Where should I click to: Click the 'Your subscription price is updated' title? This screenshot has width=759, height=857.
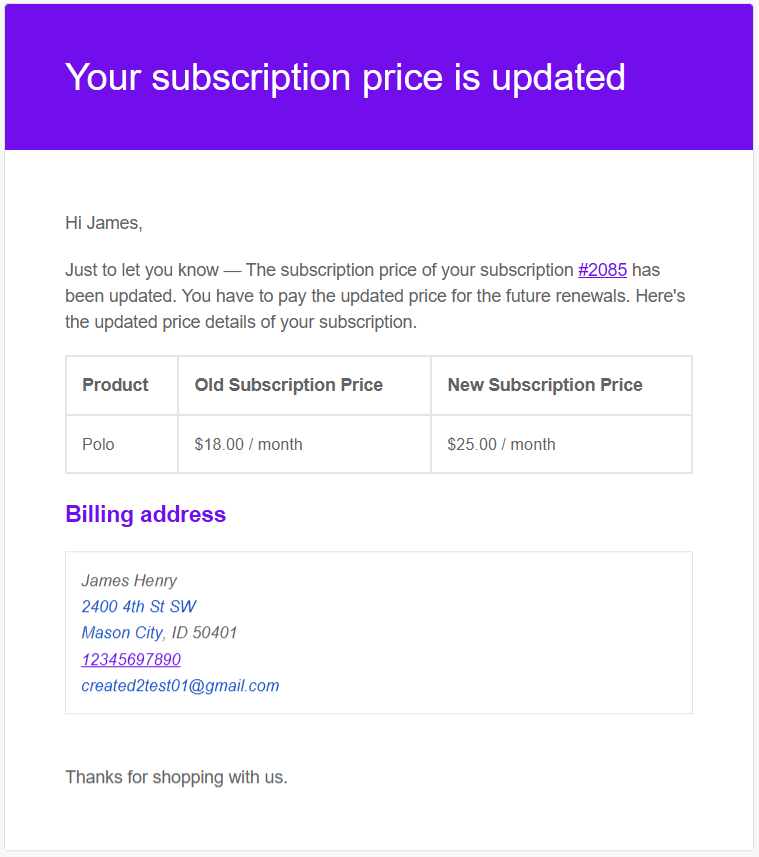coord(345,77)
